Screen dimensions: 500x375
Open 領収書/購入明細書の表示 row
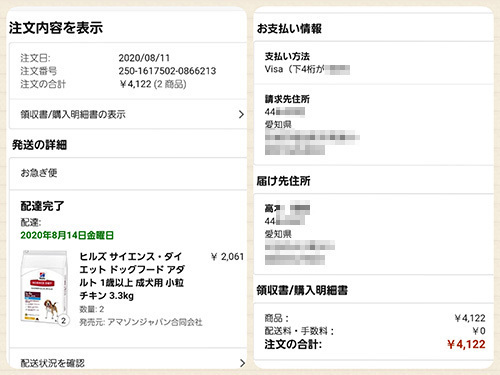coord(128,114)
